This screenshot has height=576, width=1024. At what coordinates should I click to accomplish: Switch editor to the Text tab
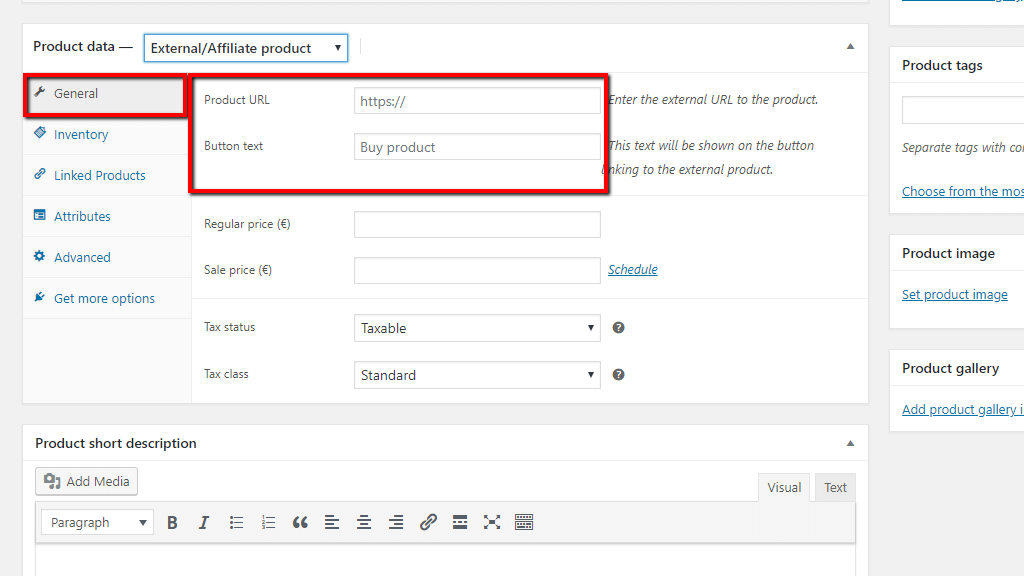tap(835, 488)
